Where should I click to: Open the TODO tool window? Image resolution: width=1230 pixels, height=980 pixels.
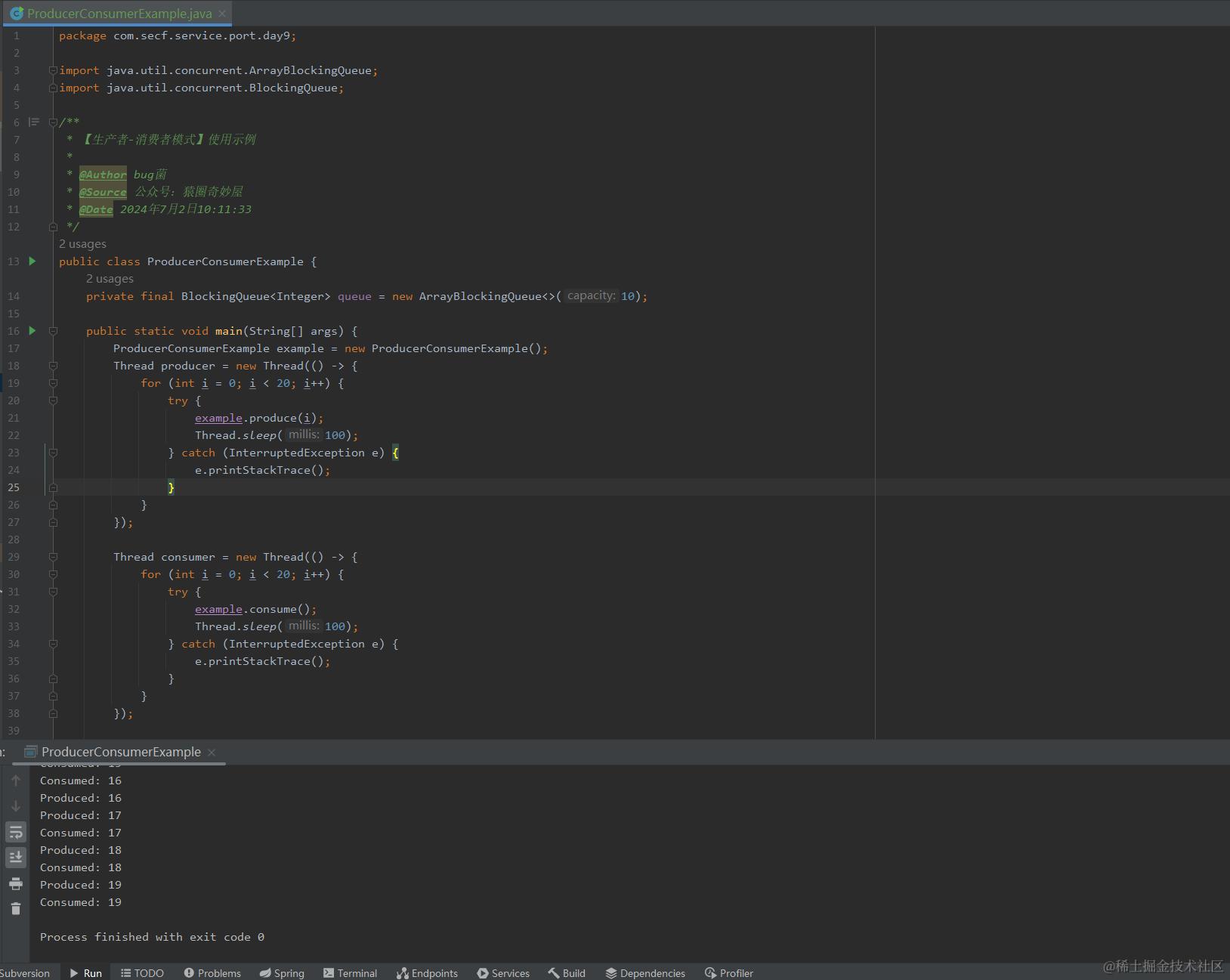click(x=142, y=972)
